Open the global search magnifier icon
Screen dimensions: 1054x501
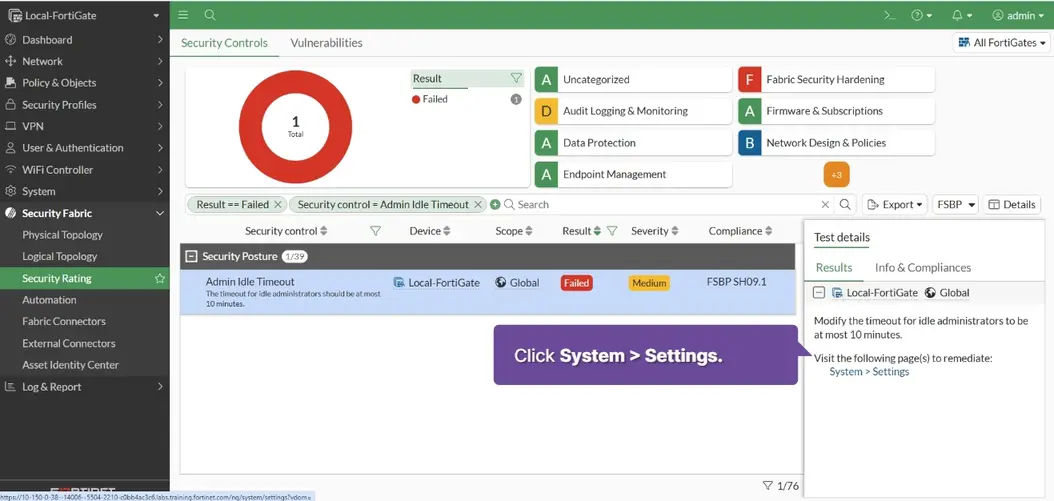pos(210,15)
